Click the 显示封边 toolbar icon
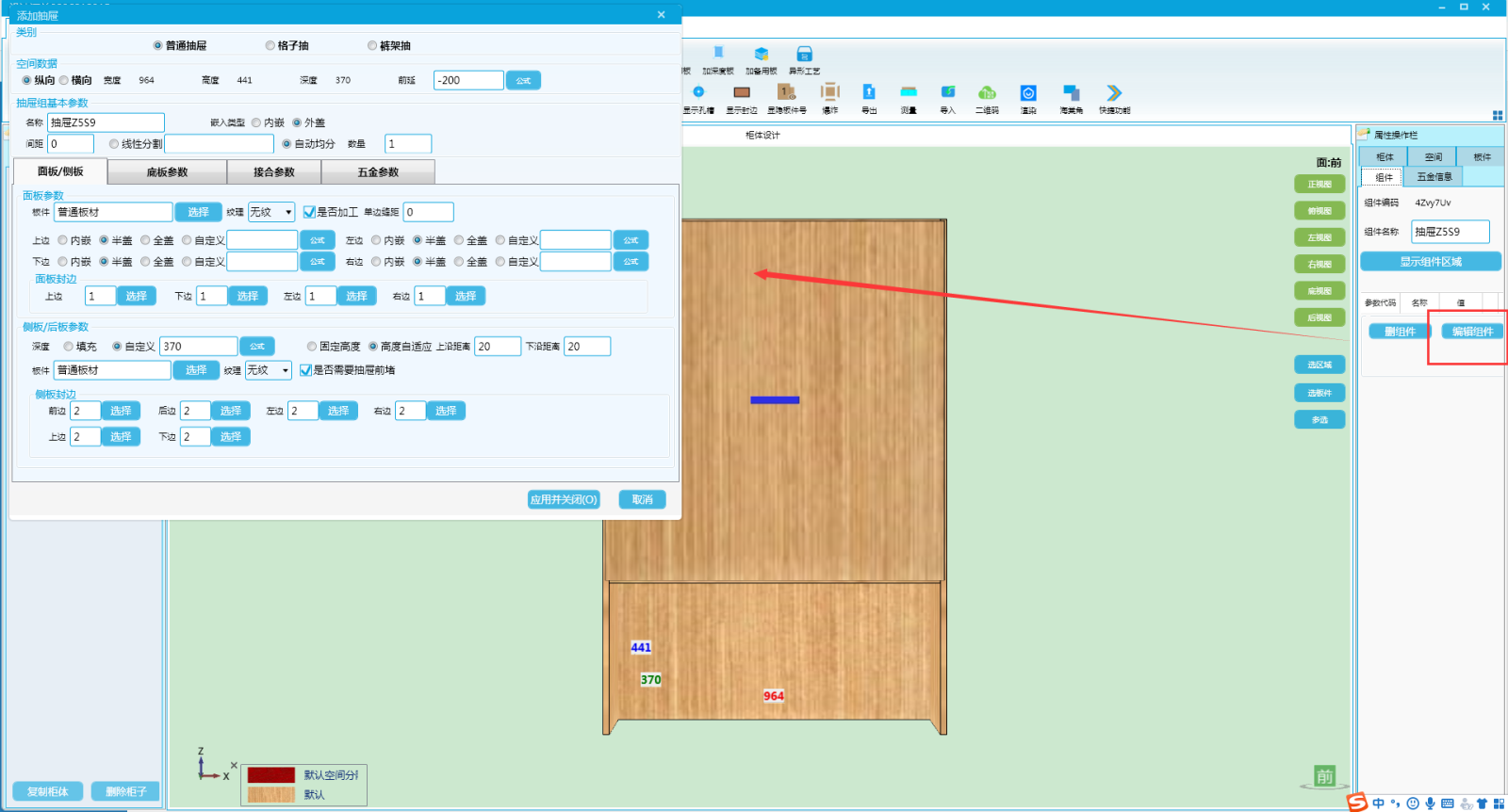 click(x=742, y=93)
